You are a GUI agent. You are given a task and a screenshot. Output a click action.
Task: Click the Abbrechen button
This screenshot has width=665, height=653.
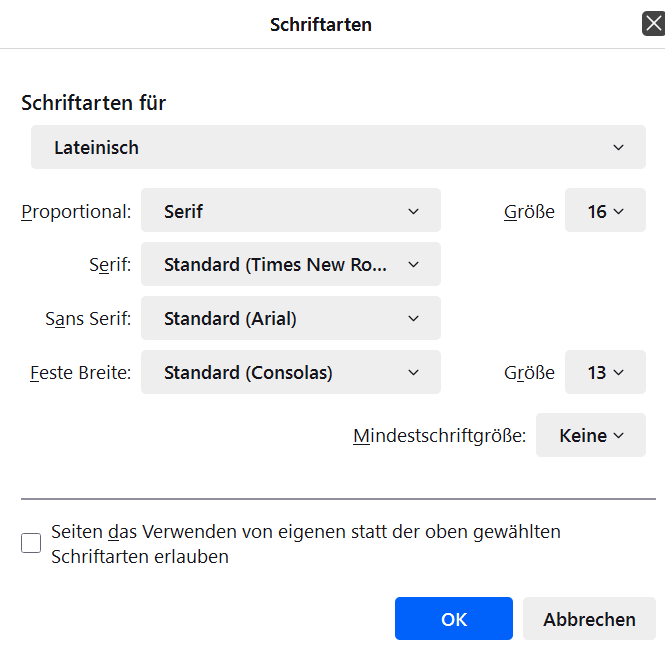[589, 619]
